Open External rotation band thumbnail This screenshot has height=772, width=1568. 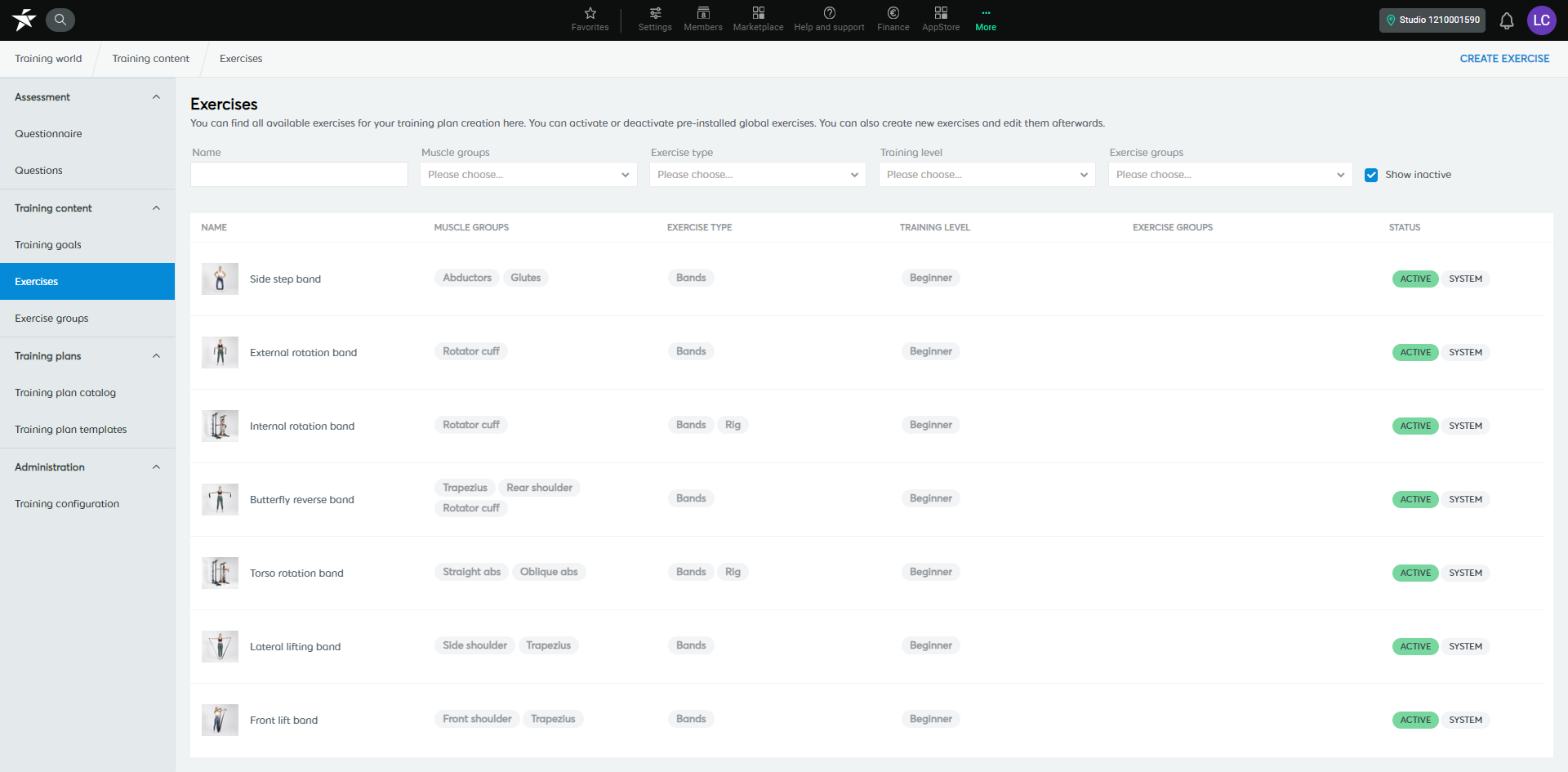tap(220, 352)
